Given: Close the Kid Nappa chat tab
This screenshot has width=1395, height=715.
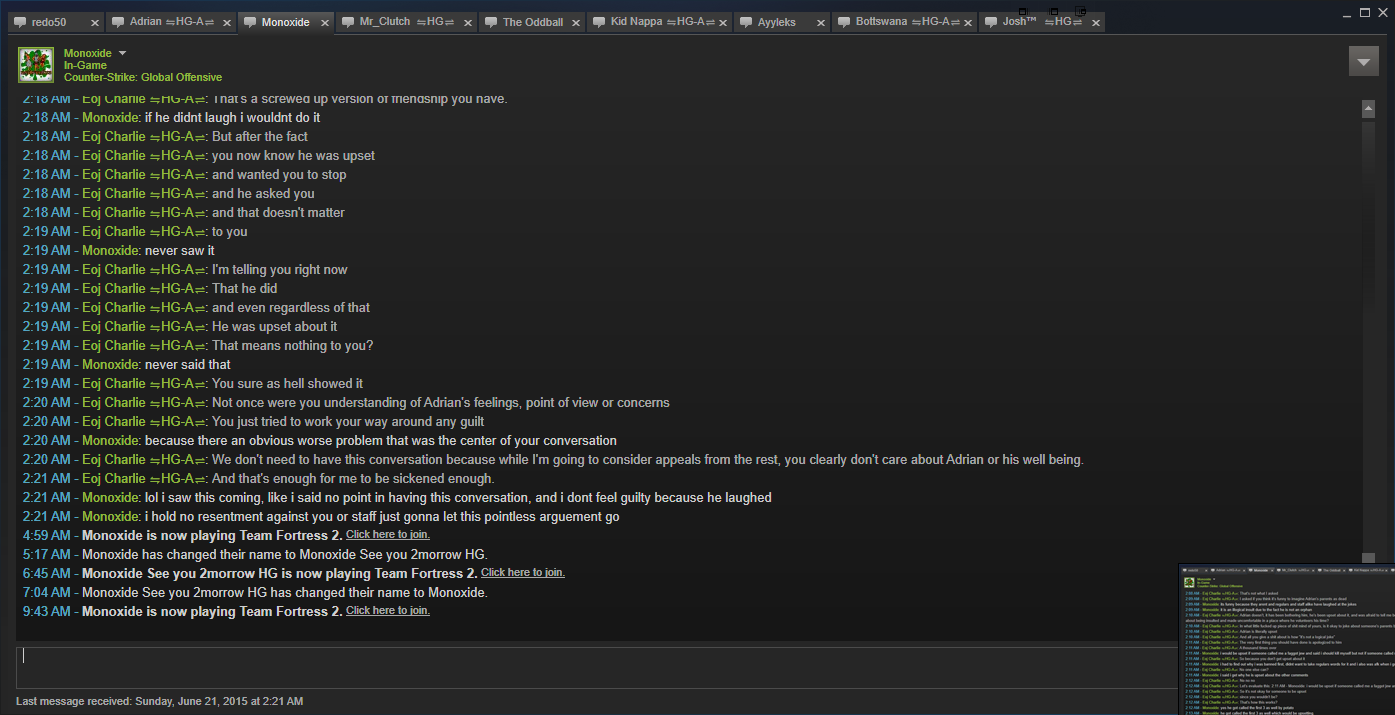Looking at the screenshot, I should click(721, 22).
